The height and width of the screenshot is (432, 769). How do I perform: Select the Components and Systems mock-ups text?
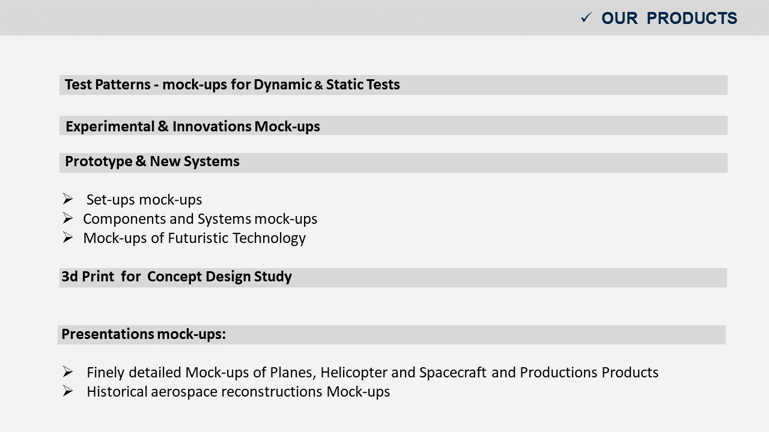coord(200,219)
